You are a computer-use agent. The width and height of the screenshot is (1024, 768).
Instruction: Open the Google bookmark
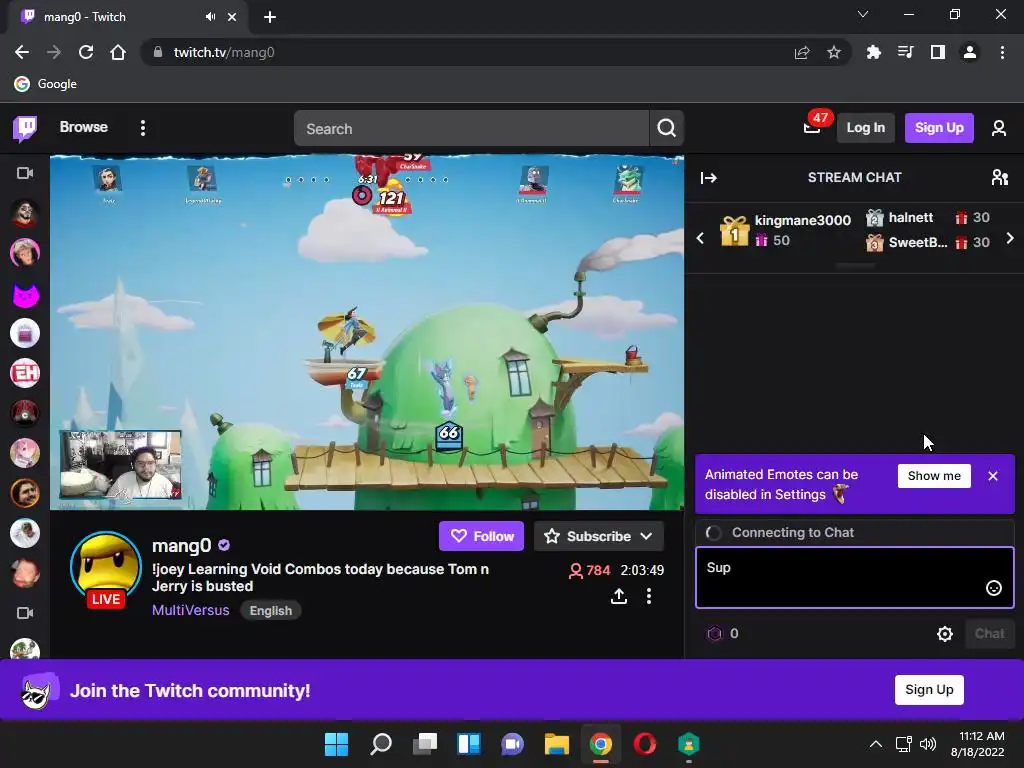pyautogui.click(x=46, y=84)
